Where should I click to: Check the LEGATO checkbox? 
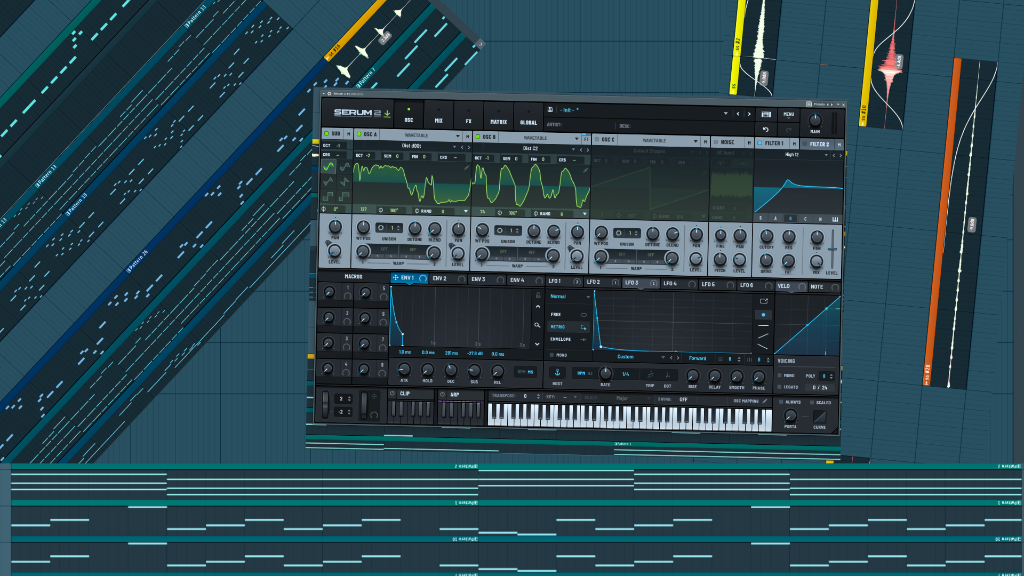pos(780,387)
